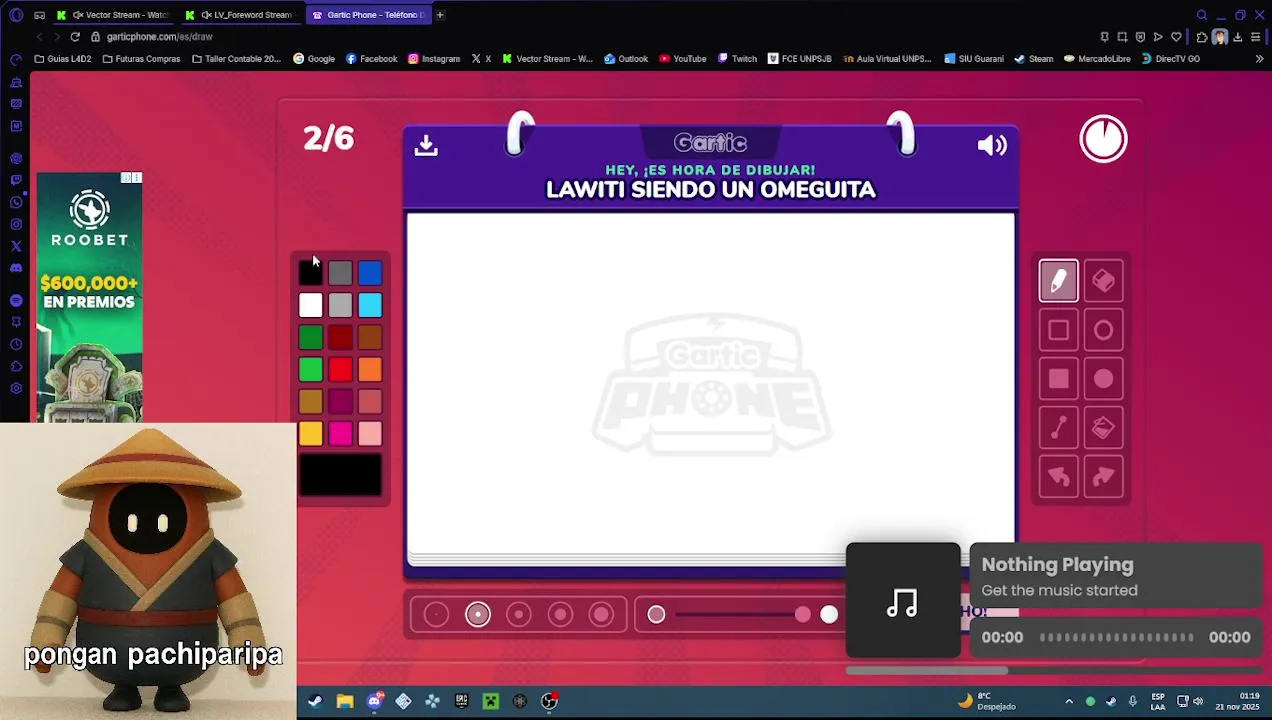The height and width of the screenshot is (720, 1272).
Task: Open the YouTube bookmark
Action: tap(682, 59)
